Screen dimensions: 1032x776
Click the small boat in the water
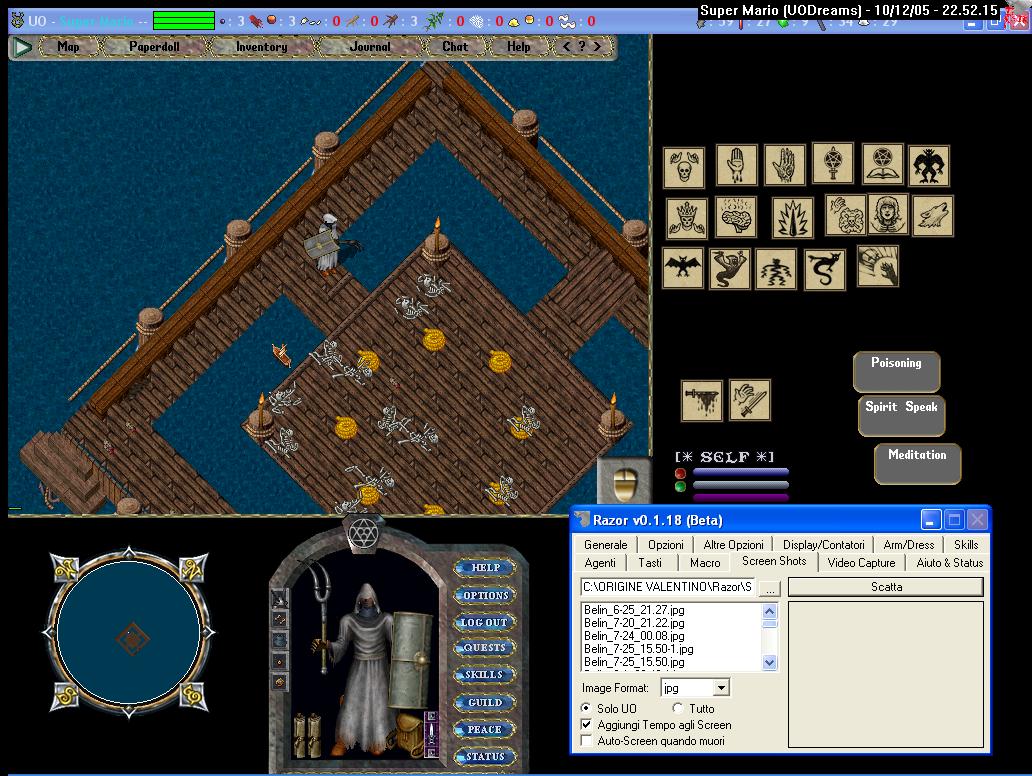click(x=282, y=355)
